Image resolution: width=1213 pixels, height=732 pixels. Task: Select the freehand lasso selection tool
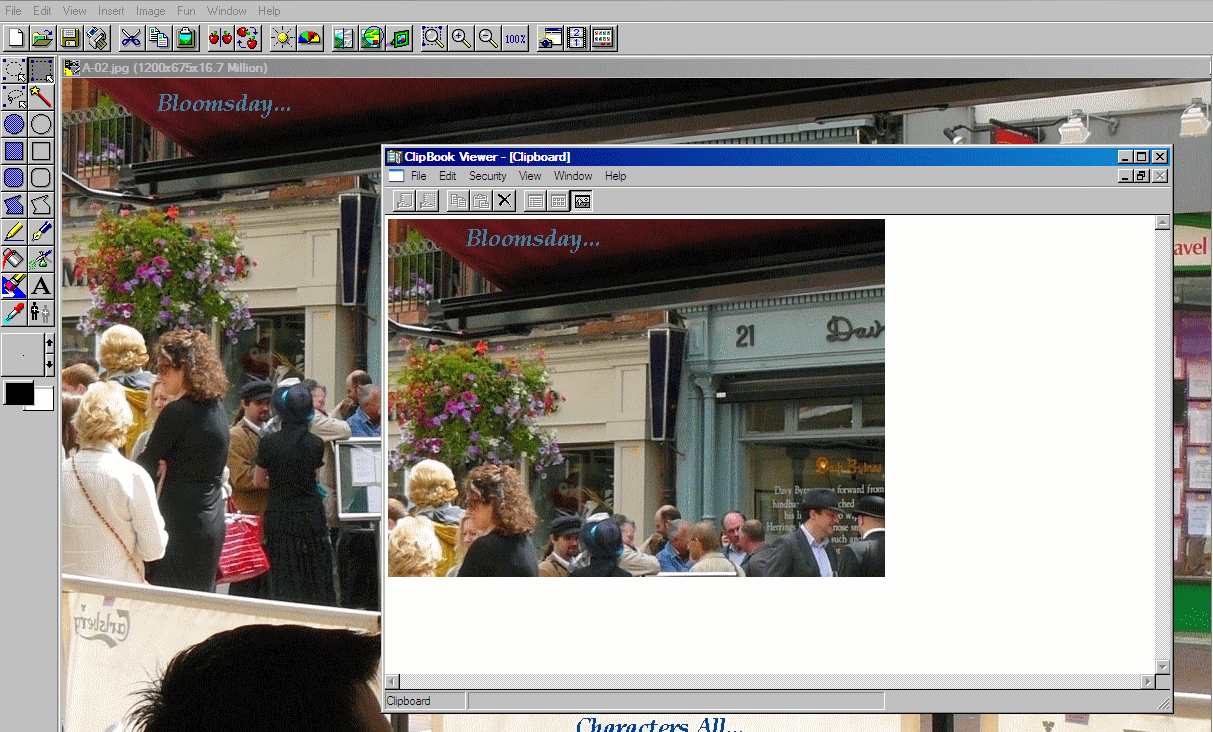(x=14, y=97)
